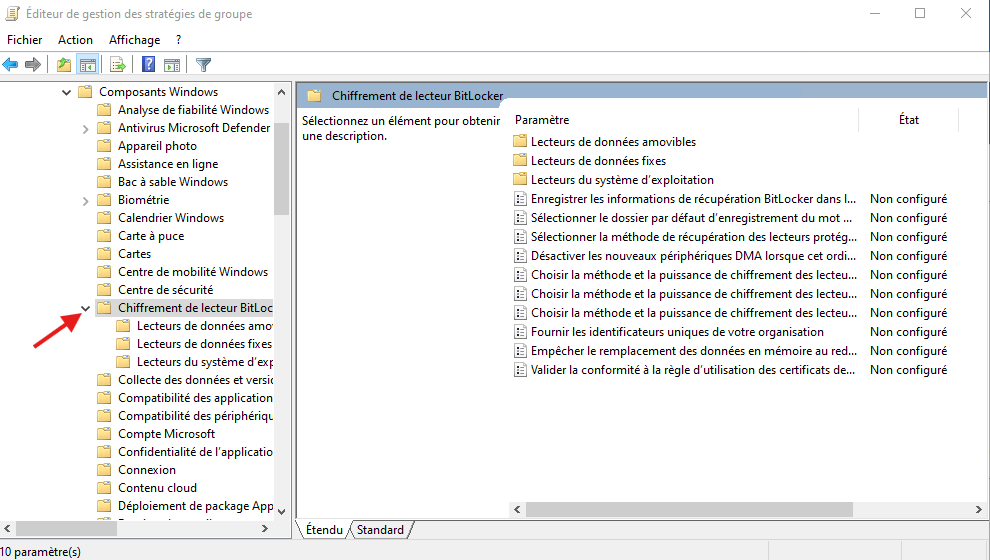Click the Forward arrow toolbar icon
Screen dimensions: 990x560
coord(33,64)
